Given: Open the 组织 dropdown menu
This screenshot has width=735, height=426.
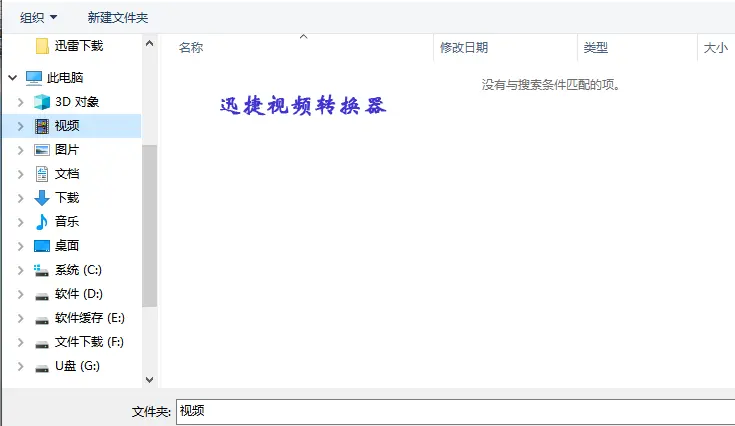Looking at the screenshot, I should point(38,18).
